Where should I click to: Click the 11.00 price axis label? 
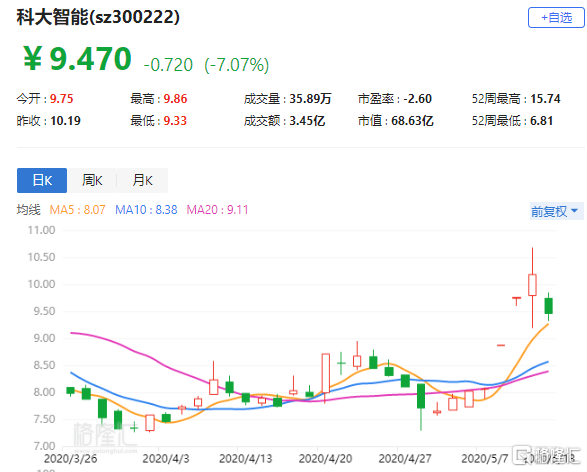(x=42, y=230)
